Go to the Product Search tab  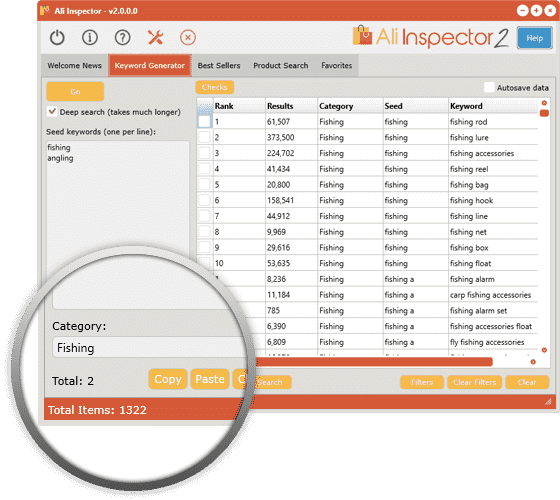(281, 66)
